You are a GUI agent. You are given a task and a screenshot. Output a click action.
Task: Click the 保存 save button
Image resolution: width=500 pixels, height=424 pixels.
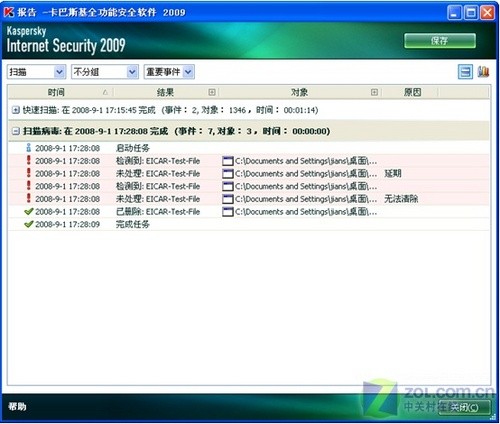(440, 41)
